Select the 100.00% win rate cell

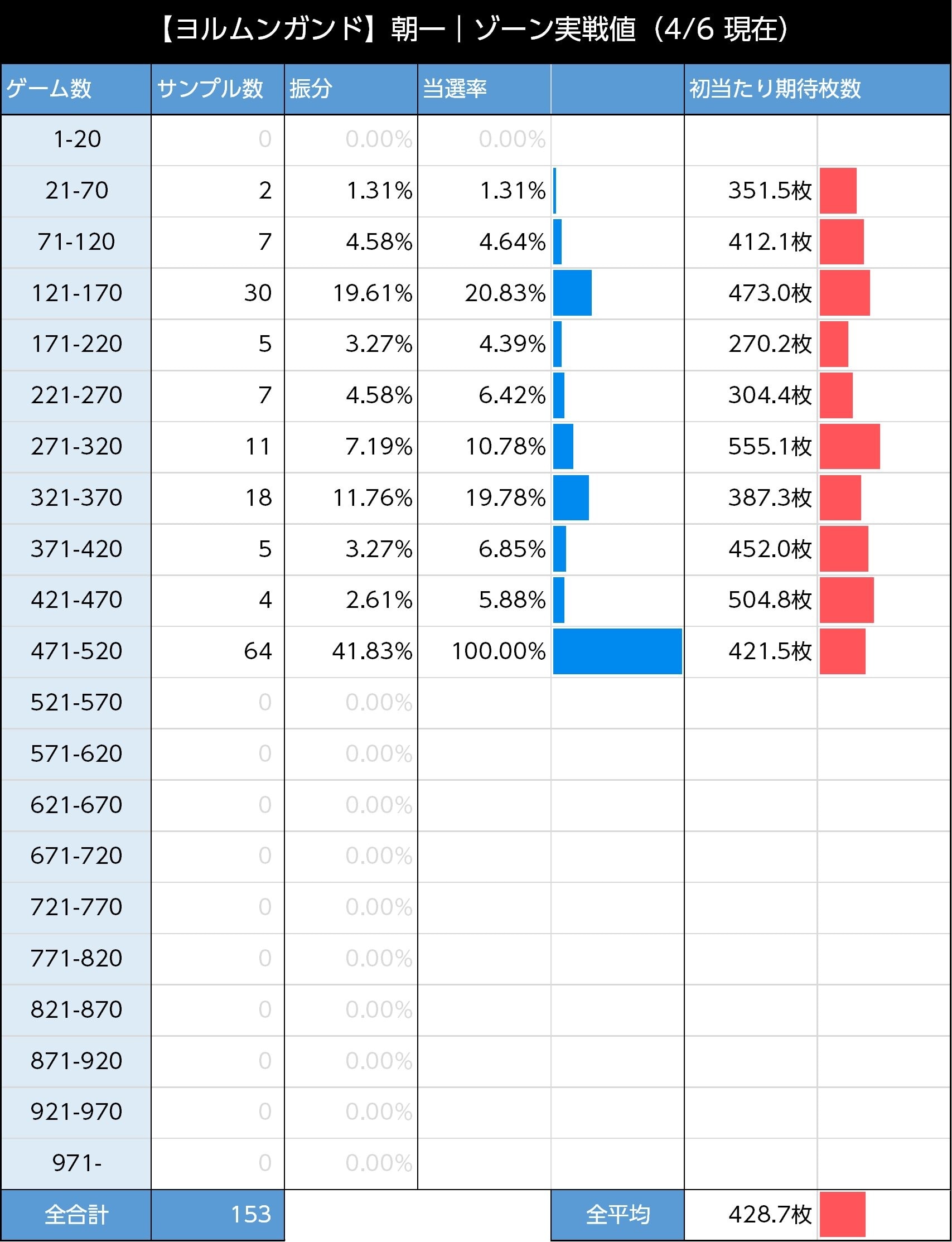(x=498, y=651)
